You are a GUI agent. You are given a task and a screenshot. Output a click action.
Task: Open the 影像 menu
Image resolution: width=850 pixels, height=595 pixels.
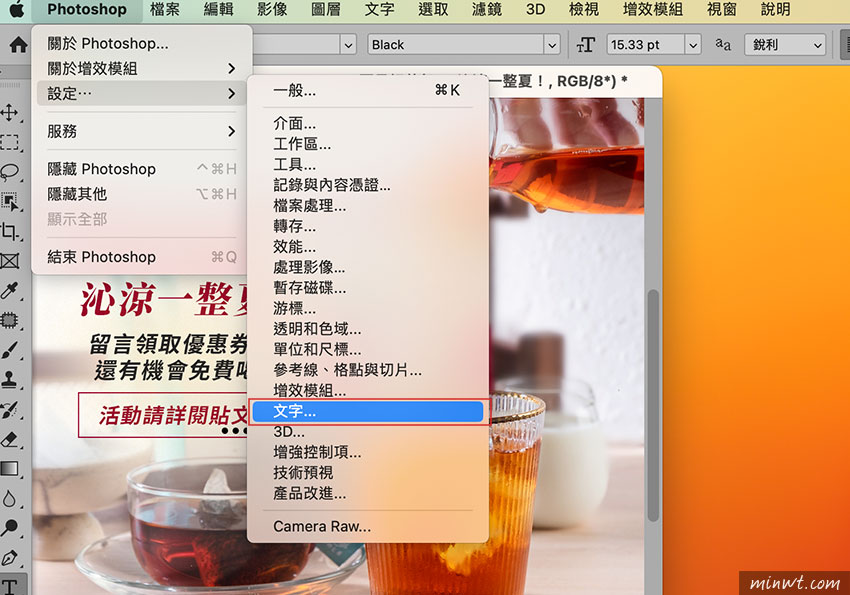pyautogui.click(x=272, y=9)
